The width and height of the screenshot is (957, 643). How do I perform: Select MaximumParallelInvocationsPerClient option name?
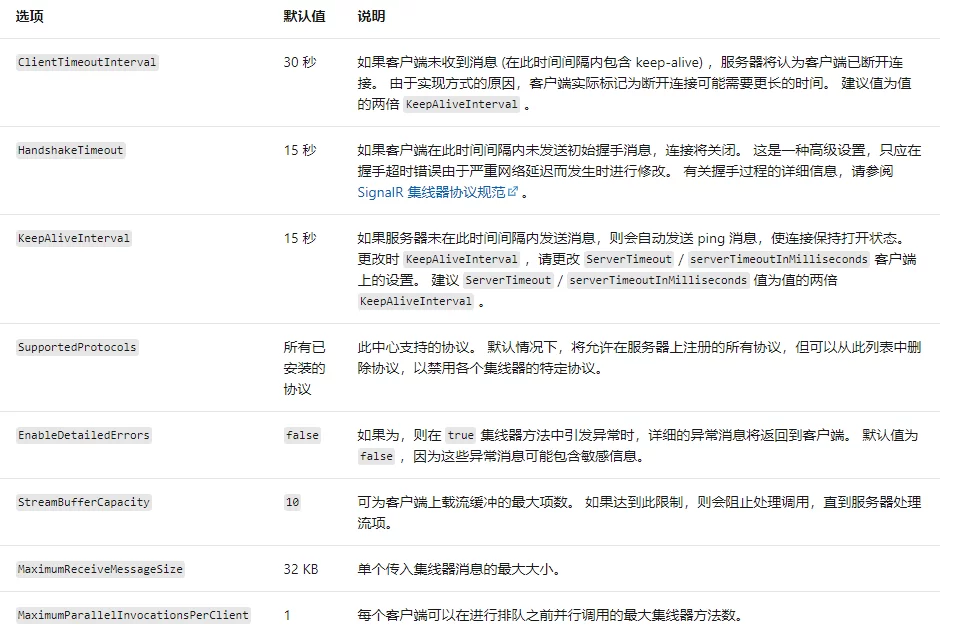[133, 615]
